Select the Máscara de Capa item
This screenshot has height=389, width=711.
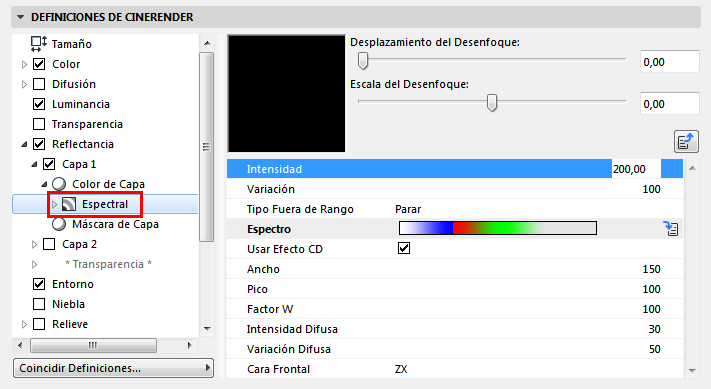pyautogui.click(x=115, y=224)
